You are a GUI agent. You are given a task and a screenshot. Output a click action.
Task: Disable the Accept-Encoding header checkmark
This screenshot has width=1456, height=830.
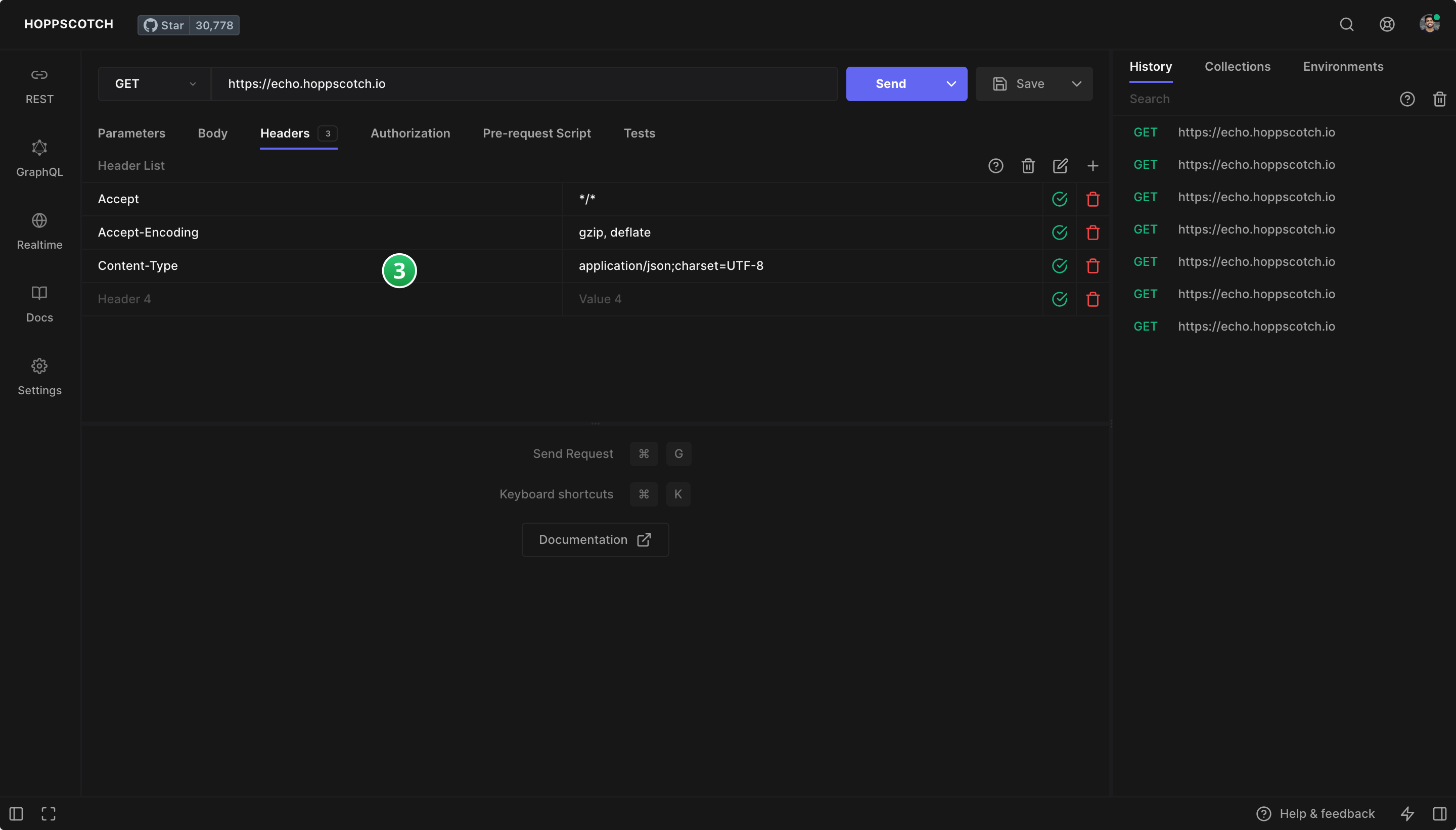coord(1059,233)
